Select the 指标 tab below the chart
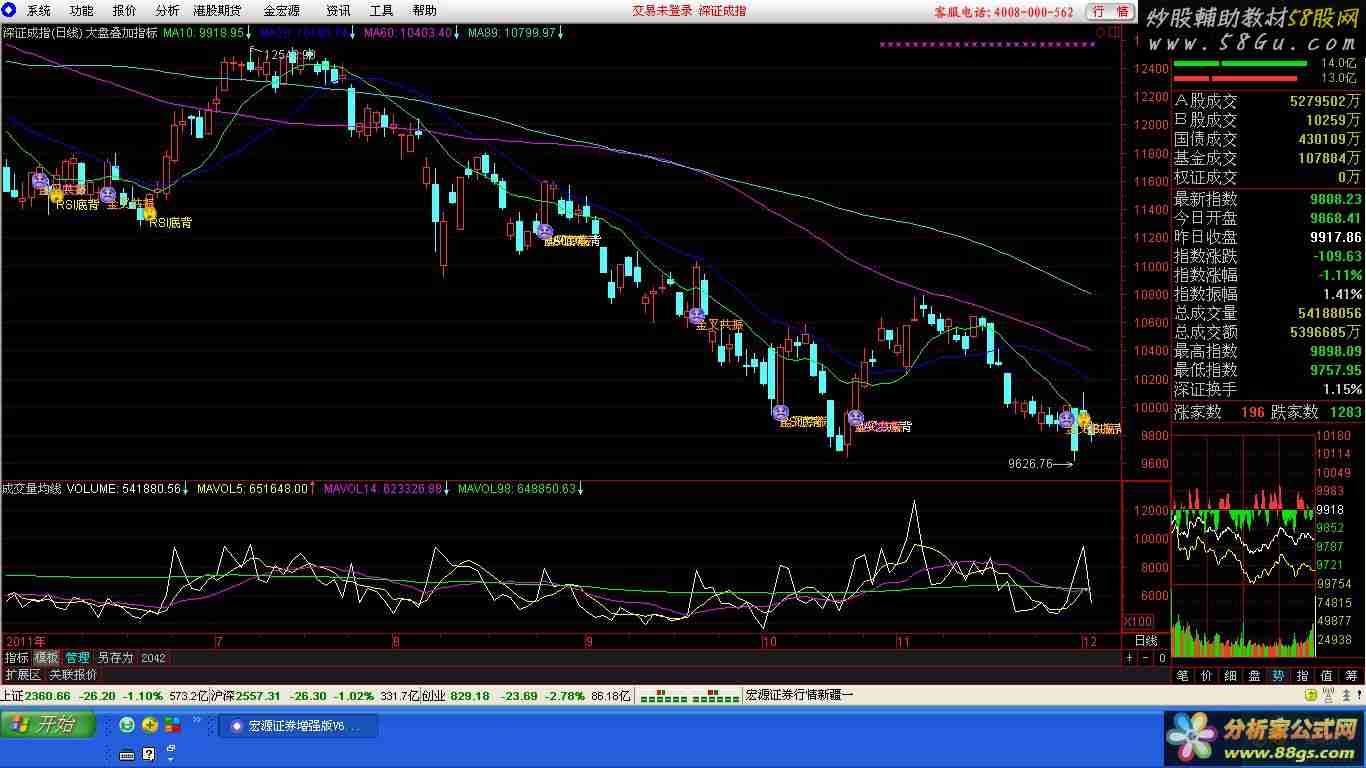Image resolution: width=1366 pixels, height=768 pixels. (16, 658)
